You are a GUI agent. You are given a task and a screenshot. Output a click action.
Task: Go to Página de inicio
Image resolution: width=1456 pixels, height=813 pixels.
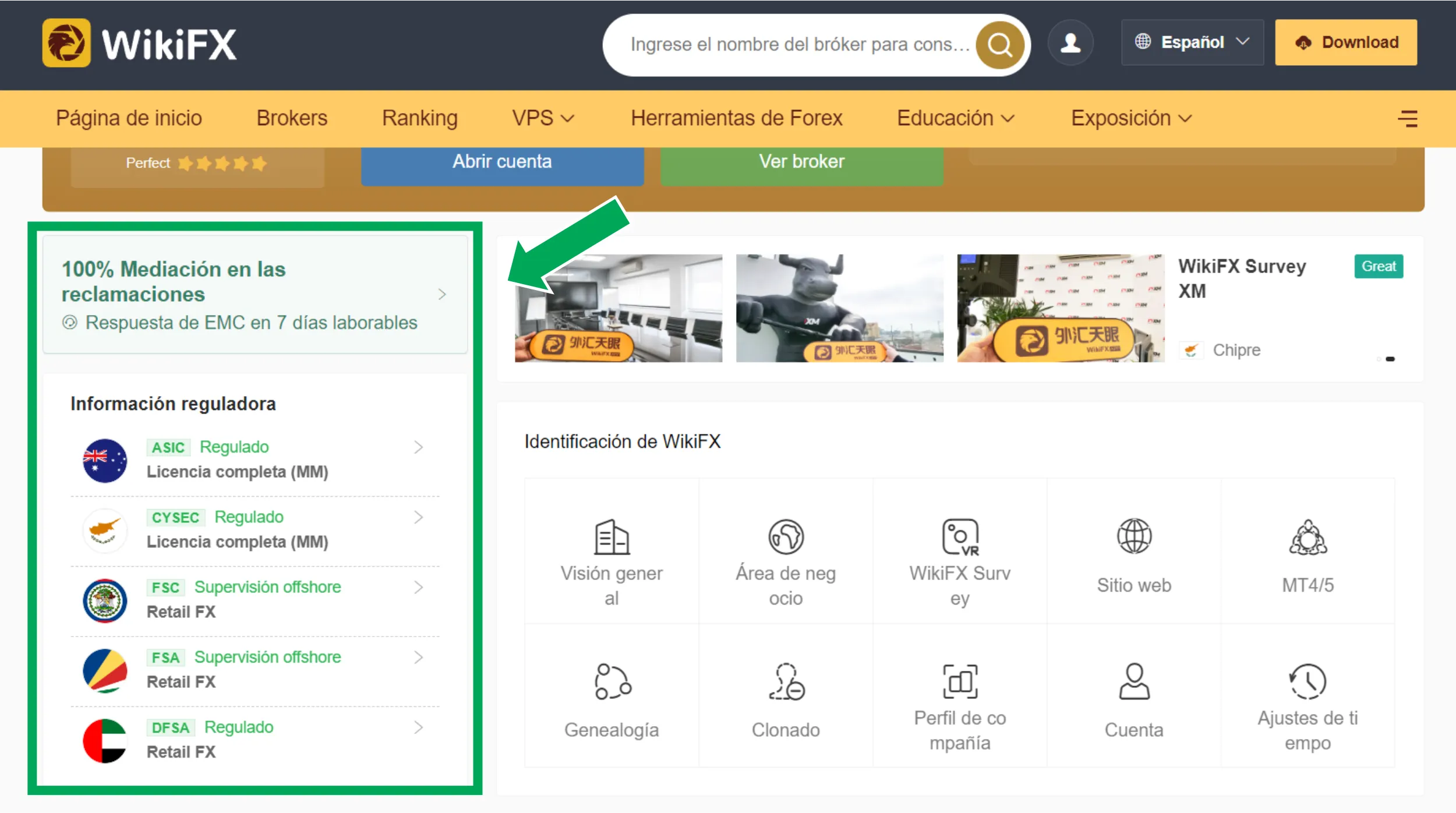pos(129,118)
